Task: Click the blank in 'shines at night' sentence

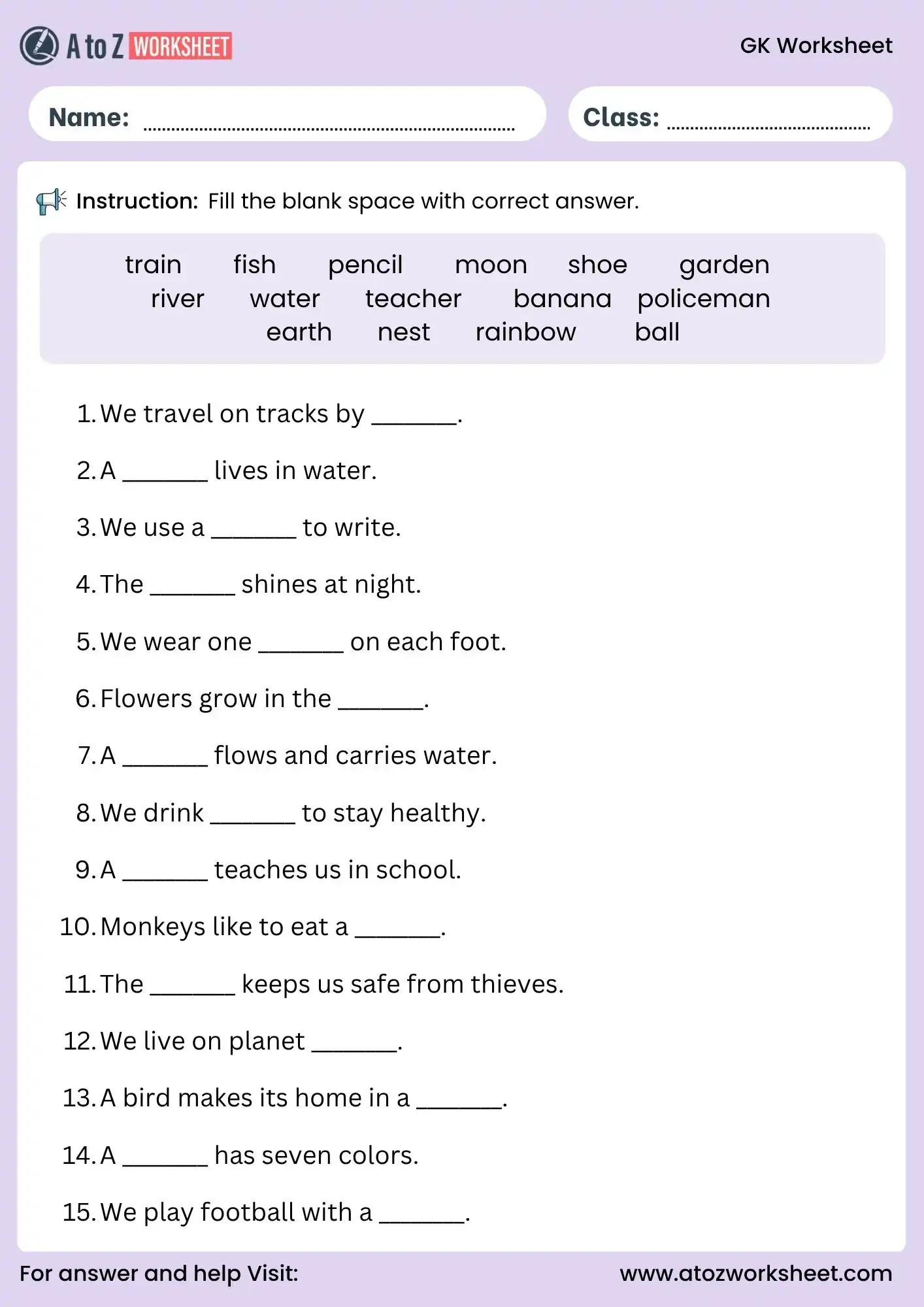Action: 192,589
